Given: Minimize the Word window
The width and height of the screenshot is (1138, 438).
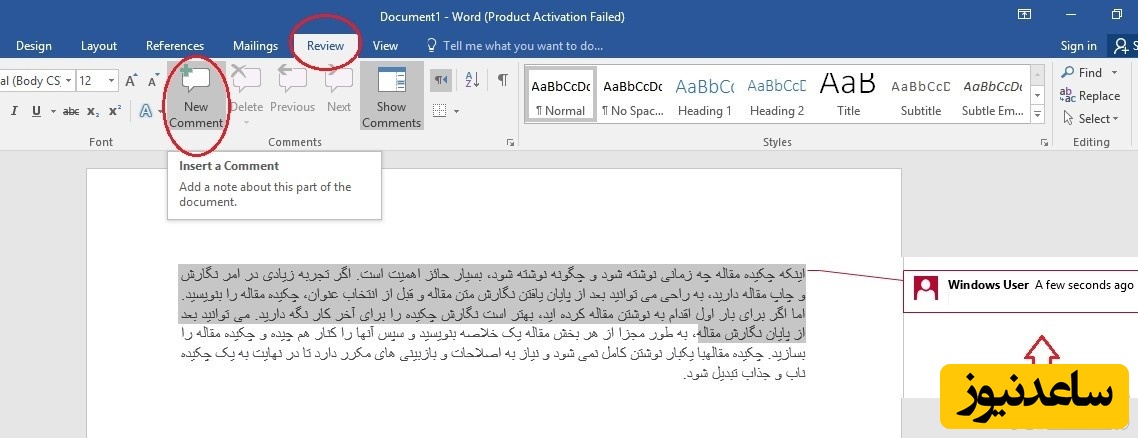Looking at the screenshot, I should (x=1069, y=15).
